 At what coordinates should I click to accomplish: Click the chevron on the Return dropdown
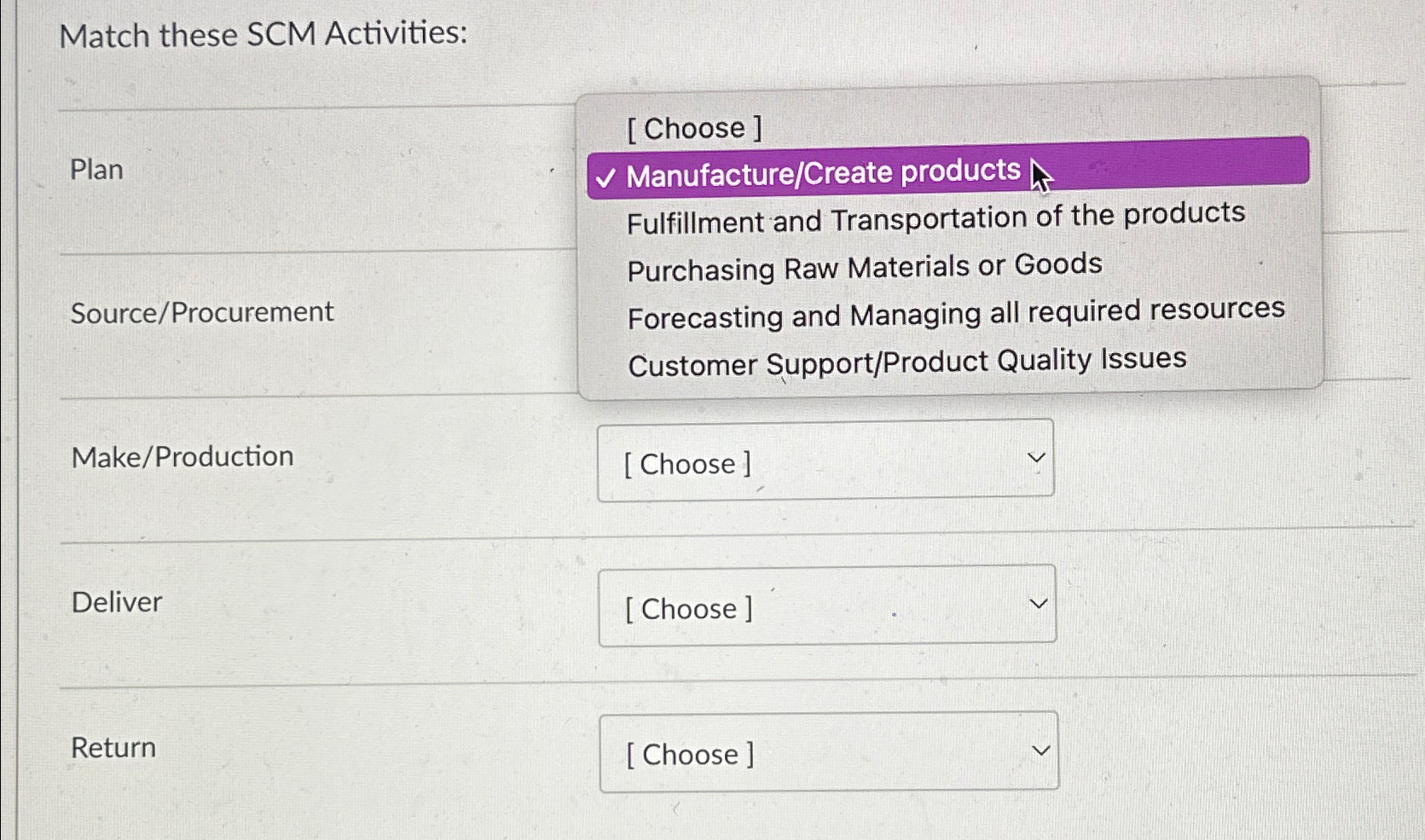click(x=1040, y=750)
